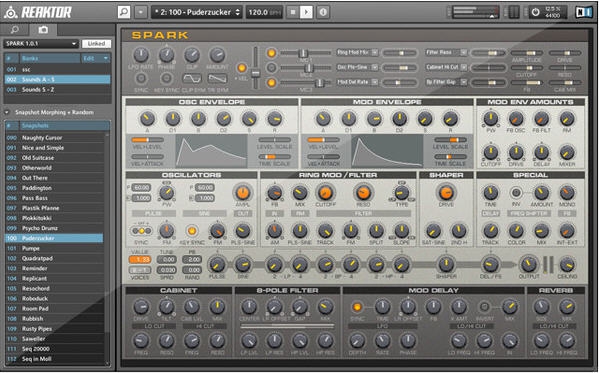Image resolution: width=599 pixels, height=373 pixels.
Task: Adjust the OUTPUT knob
Action: point(529,264)
